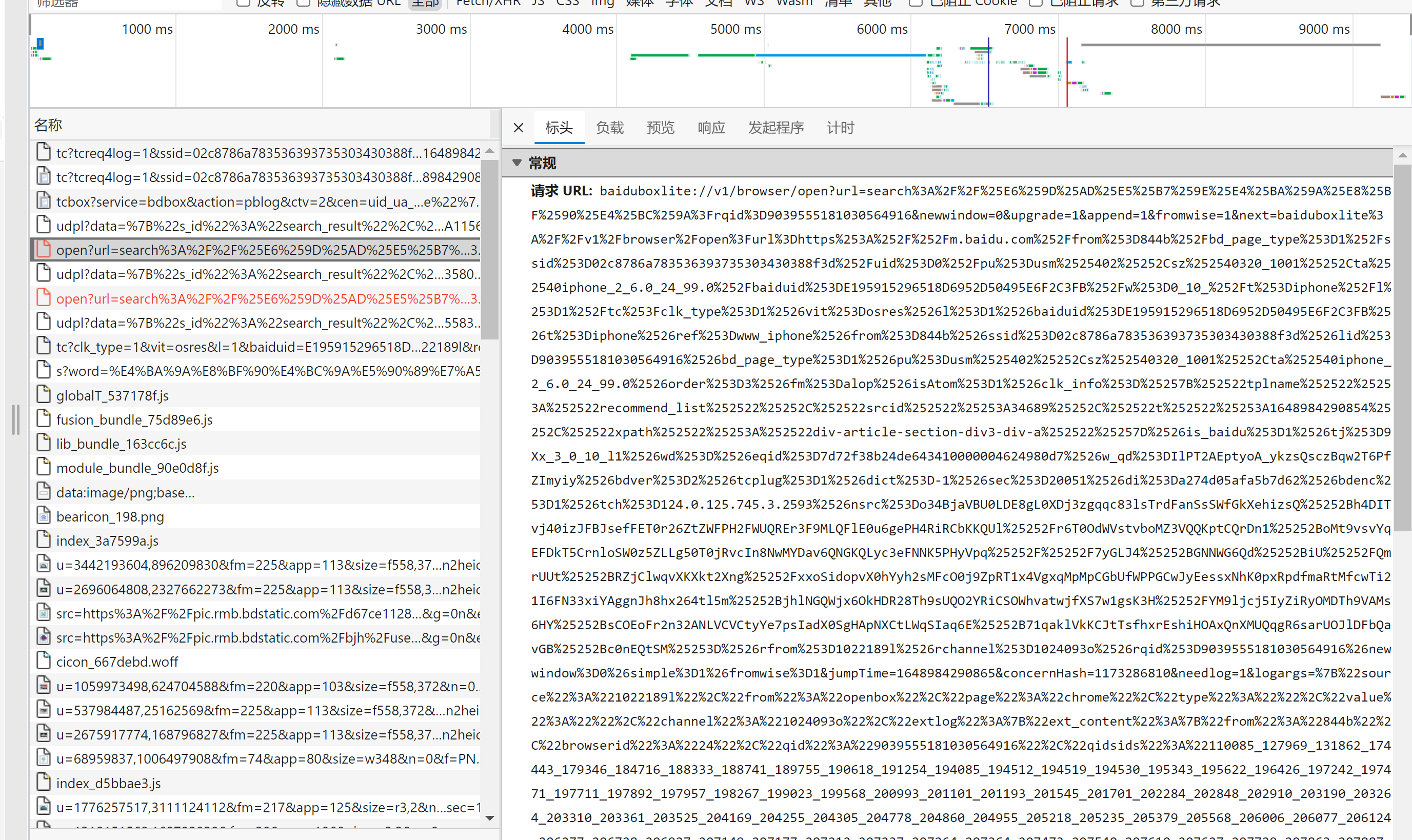Close the request details panel
The height and width of the screenshot is (840, 1412).
(518, 128)
